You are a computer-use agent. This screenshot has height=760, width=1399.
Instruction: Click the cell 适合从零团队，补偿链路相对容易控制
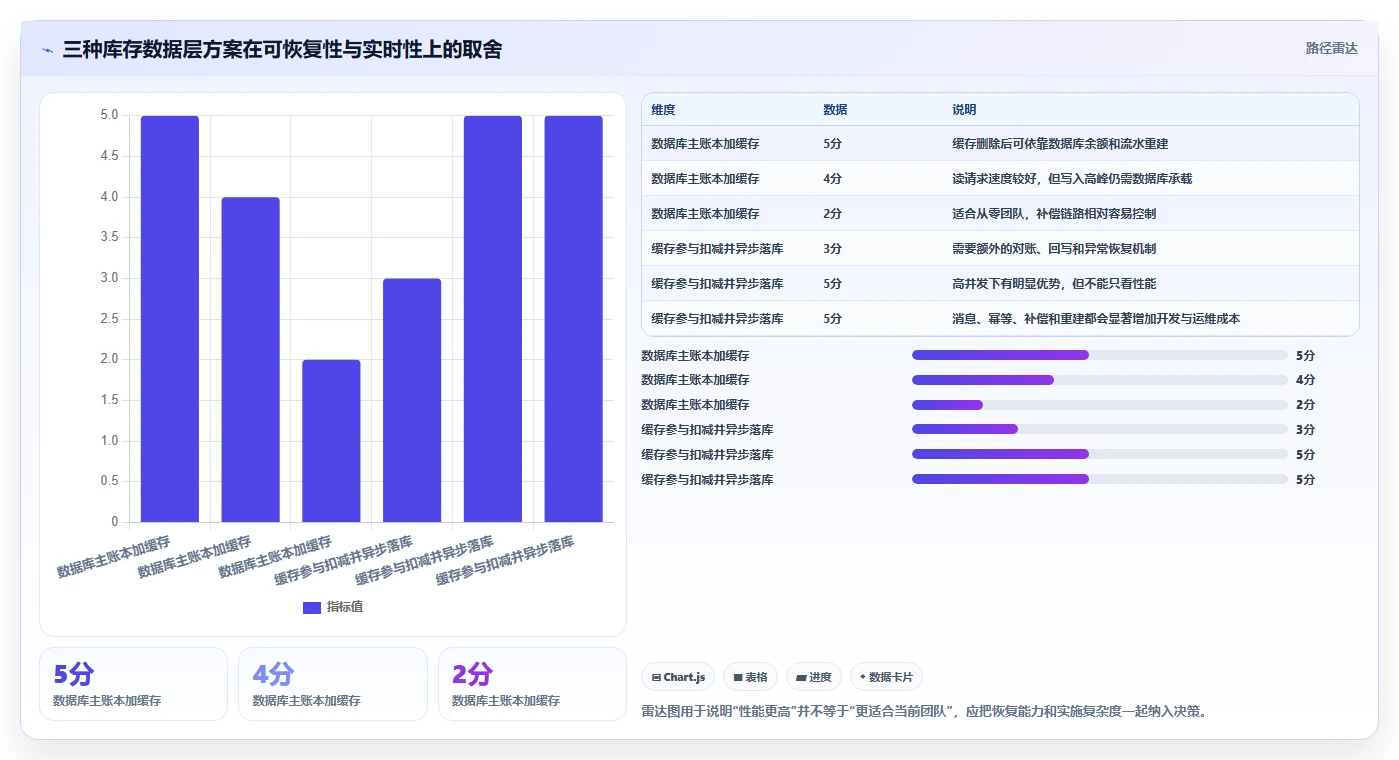1054,214
